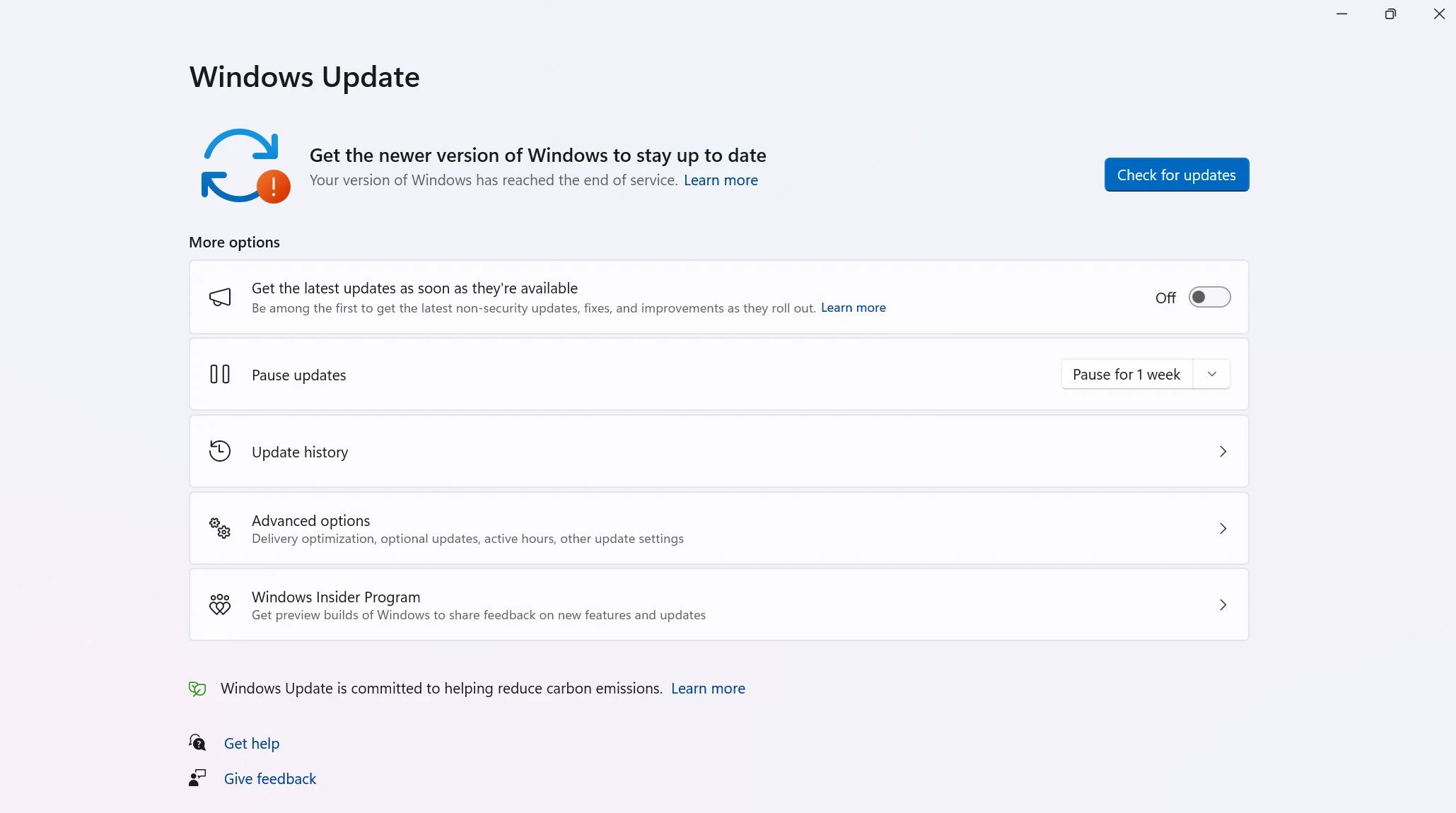This screenshot has width=1456, height=813.
Task: Disable 'Get latest updates as soon as available'
Action: [x=1210, y=297]
